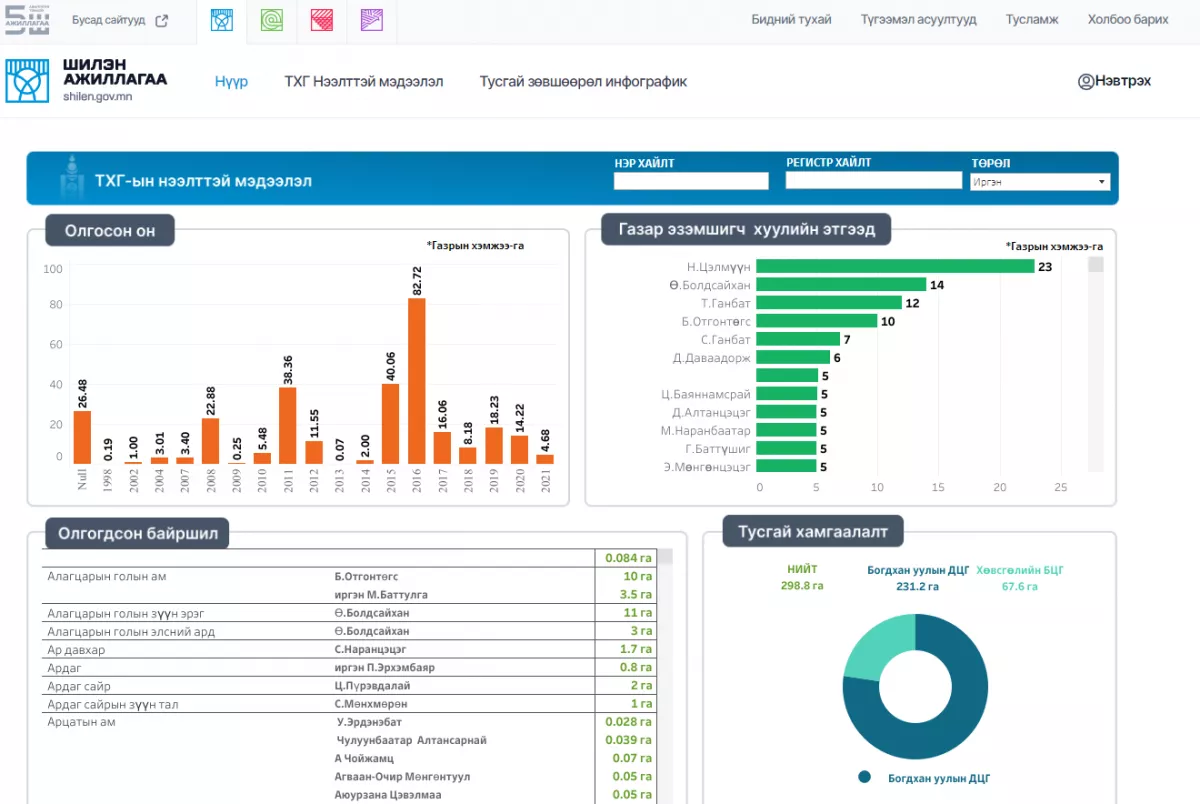This screenshot has height=804, width=1200.
Task: Click the user icon next to Нэвтрэх
Action: pos(1086,81)
